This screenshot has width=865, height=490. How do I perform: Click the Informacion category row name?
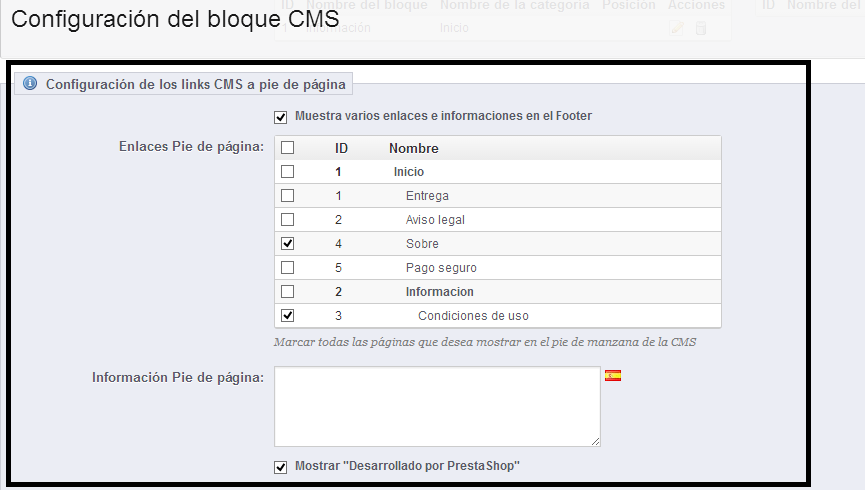439,292
